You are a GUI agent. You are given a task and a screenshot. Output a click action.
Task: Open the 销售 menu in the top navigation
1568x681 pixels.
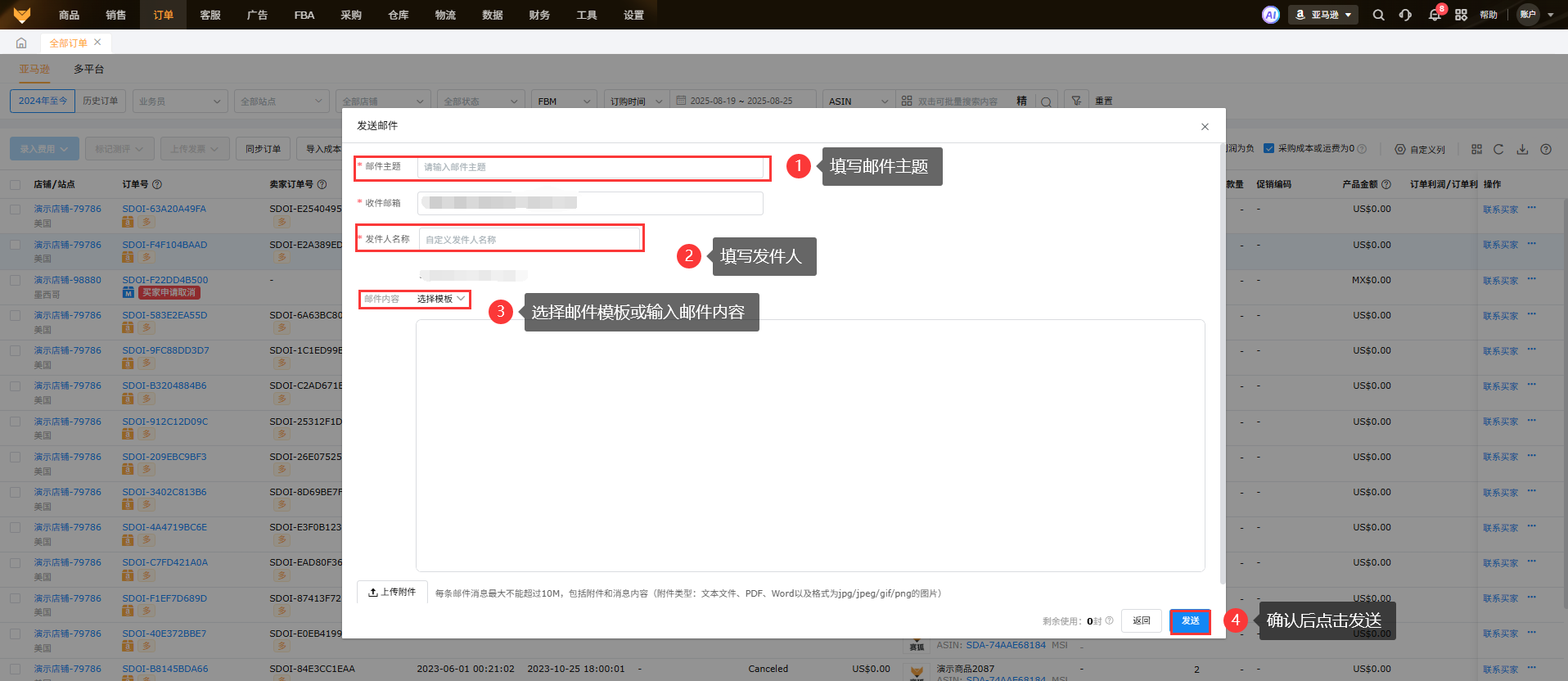point(116,15)
